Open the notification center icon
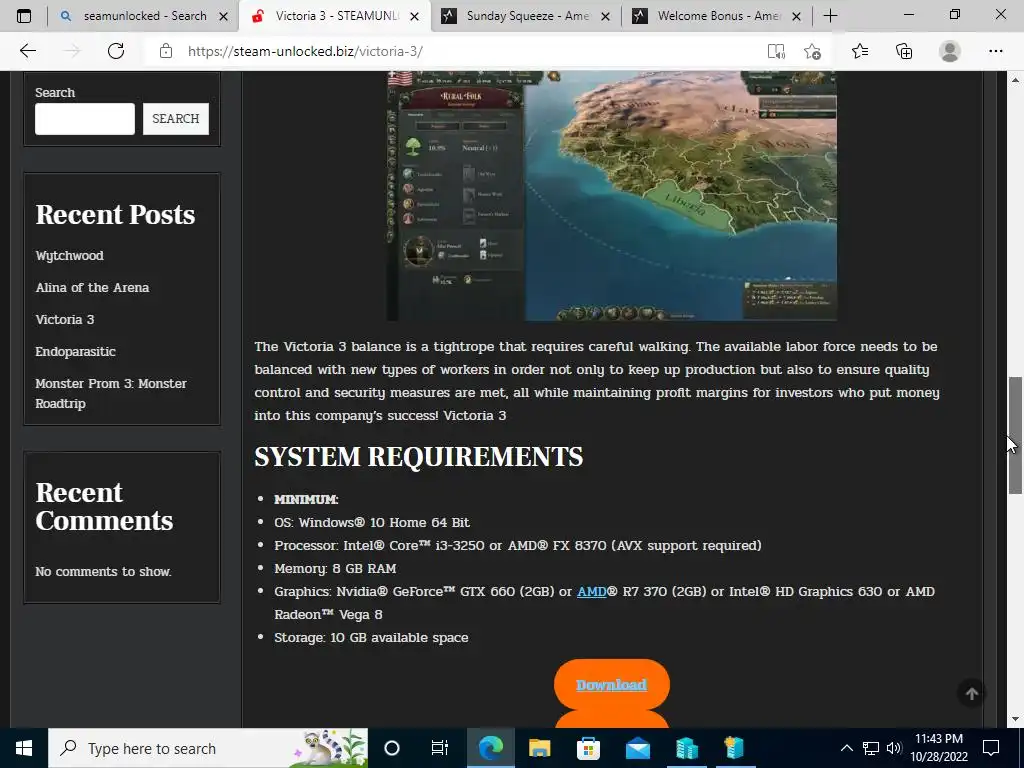The image size is (1024, 768). 991,748
